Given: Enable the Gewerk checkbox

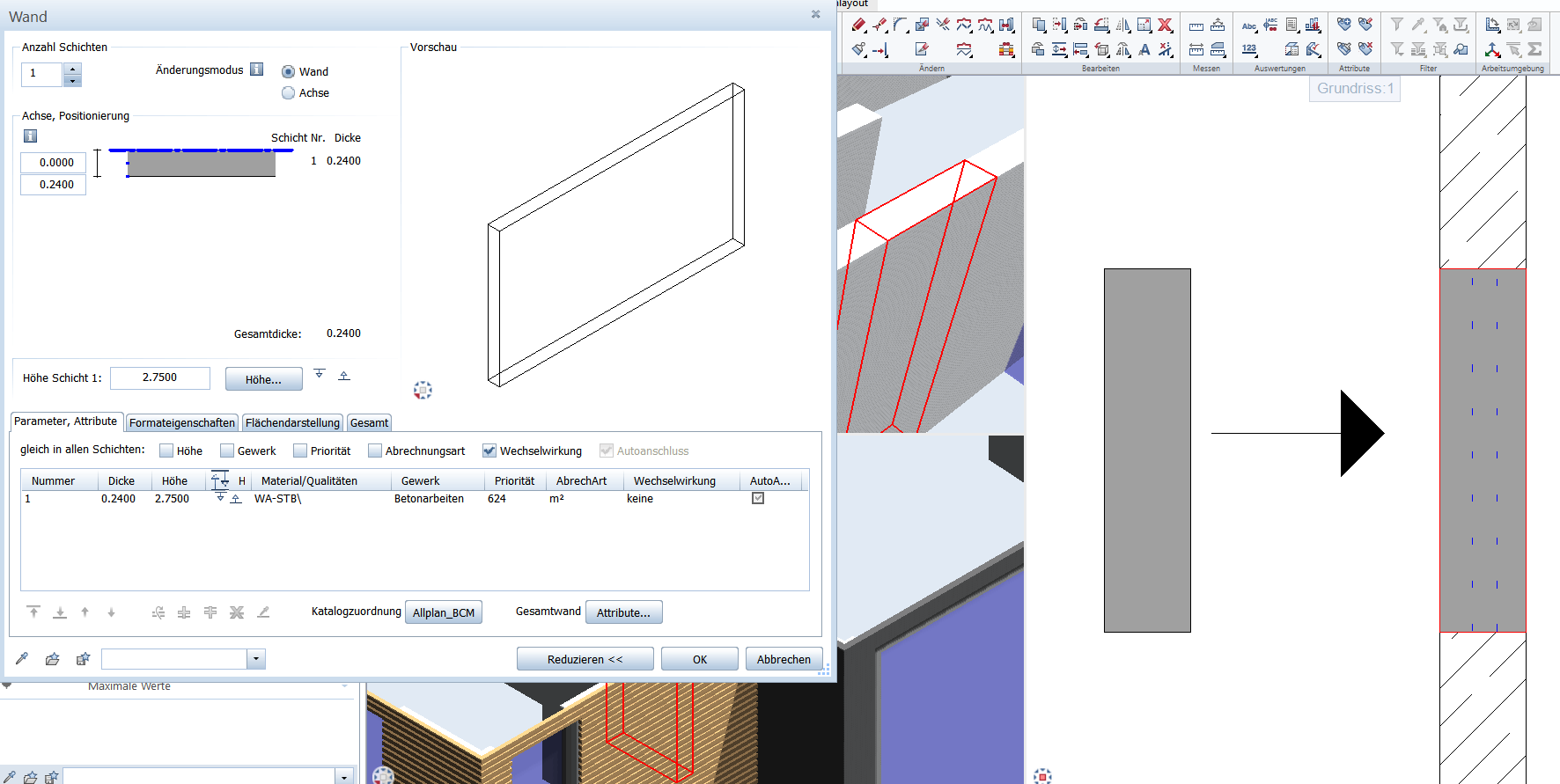Looking at the screenshot, I should click(227, 451).
